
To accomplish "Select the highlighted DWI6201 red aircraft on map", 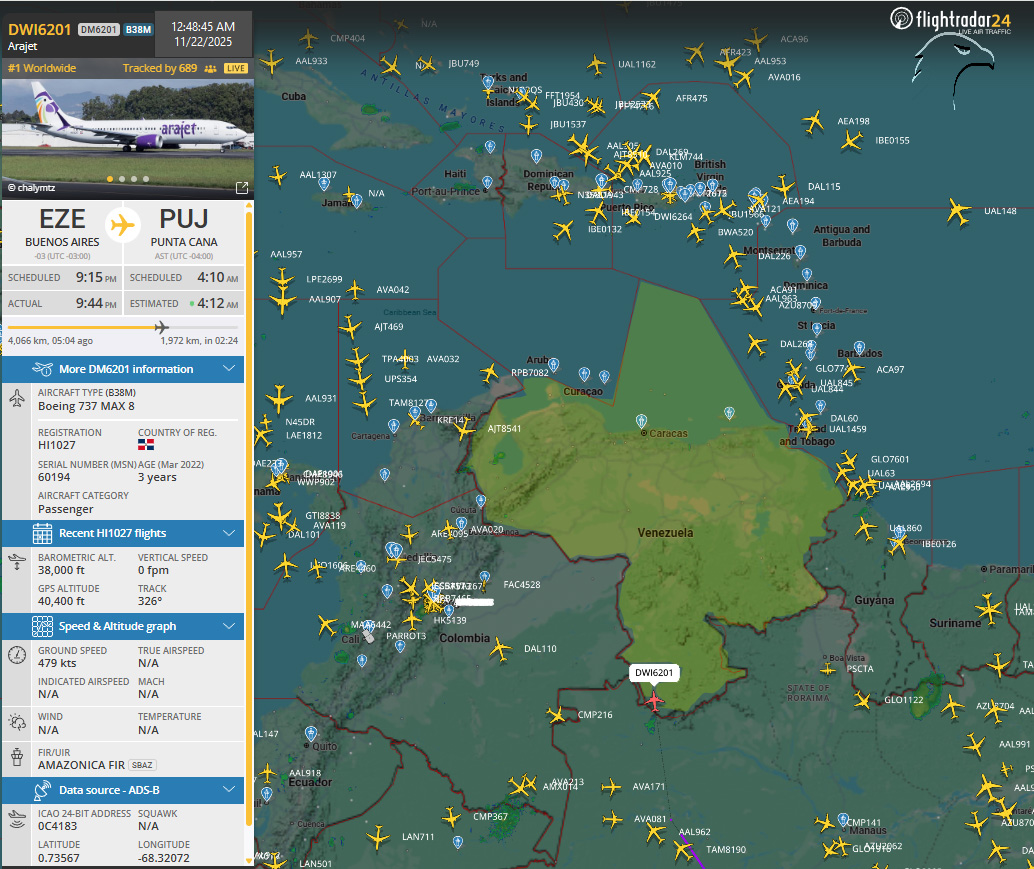I will 654,700.
